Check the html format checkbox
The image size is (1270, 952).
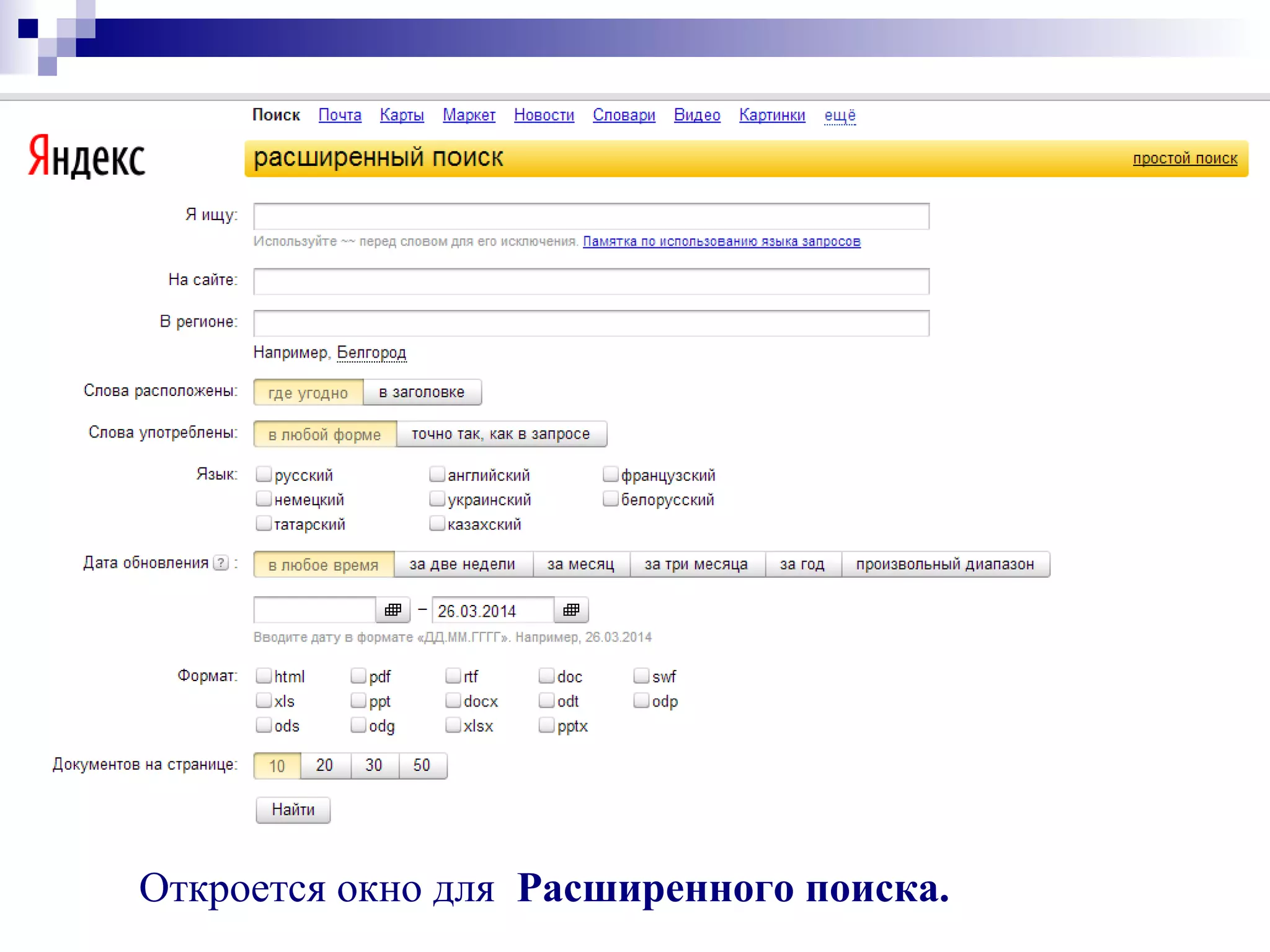tap(264, 676)
